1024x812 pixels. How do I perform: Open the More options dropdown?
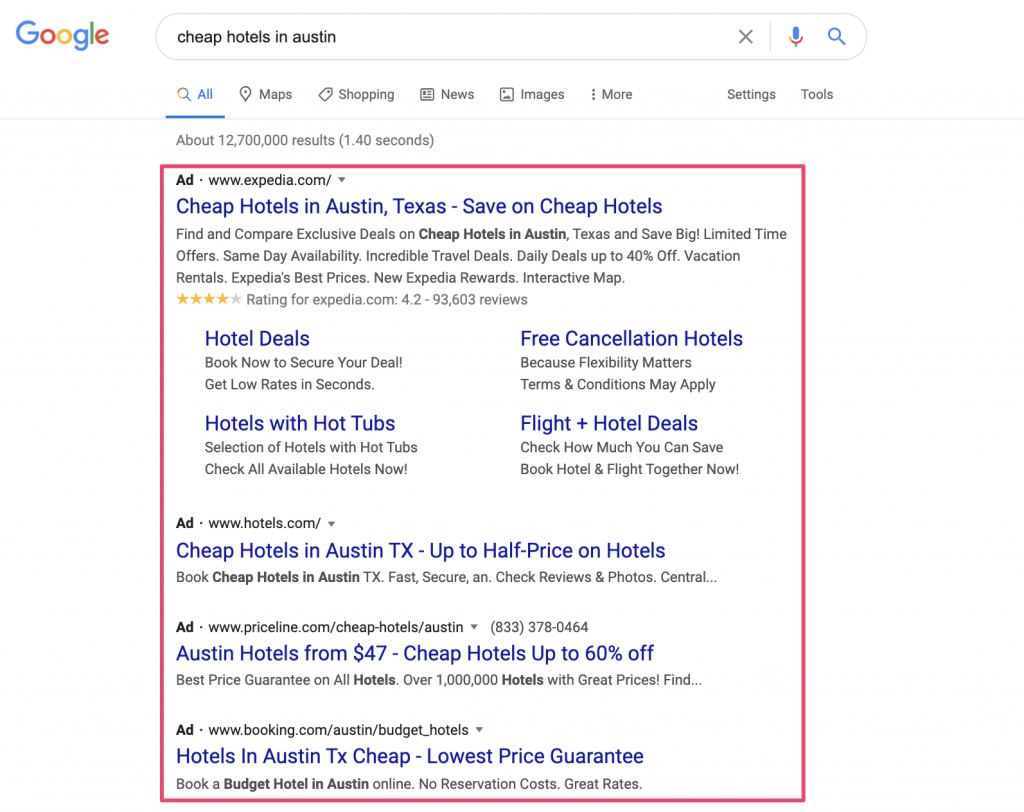pyautogui.click(x=610, y=93)
